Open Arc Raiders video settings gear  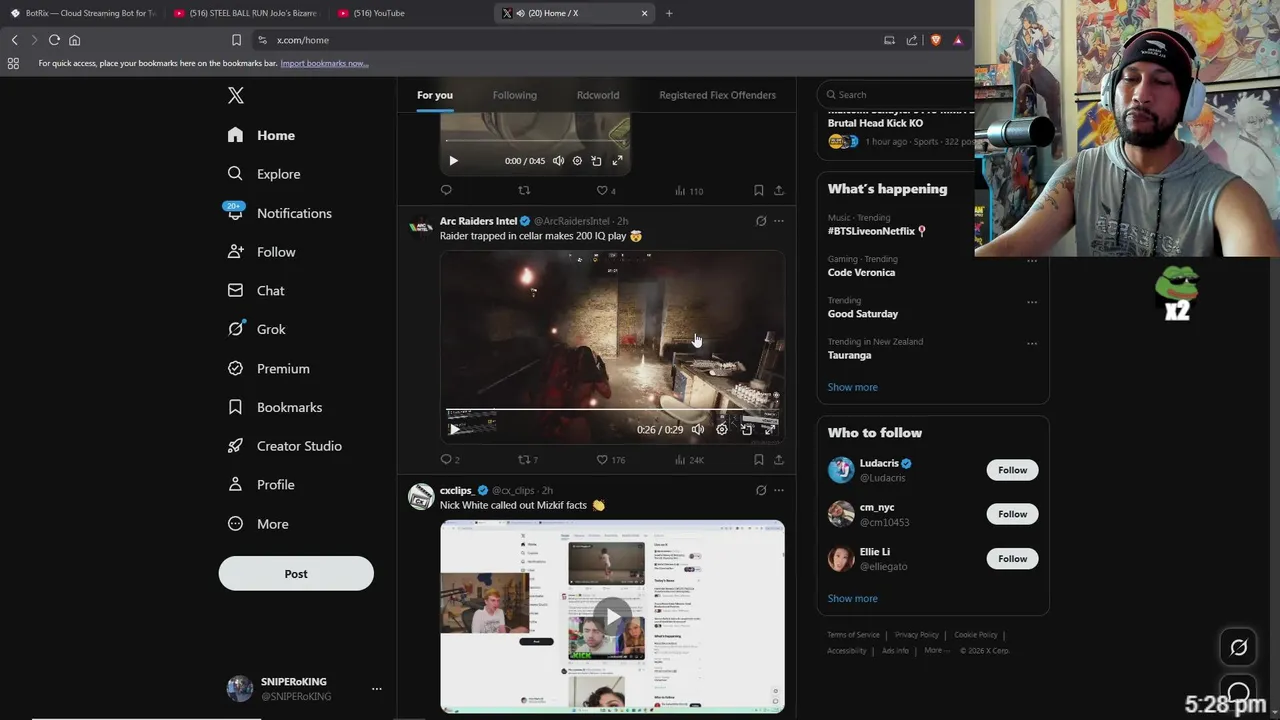tap(722, 430)
